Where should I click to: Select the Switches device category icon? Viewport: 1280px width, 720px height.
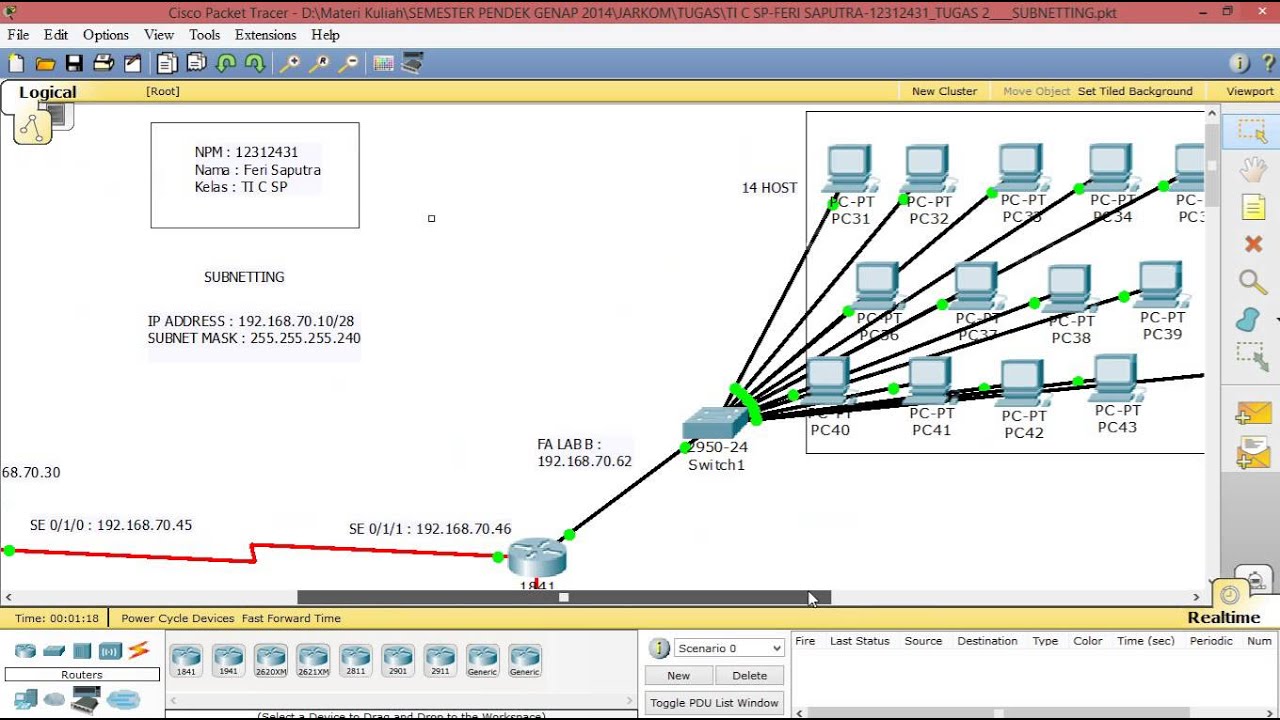pyautogui.click(x=54, y=651)
